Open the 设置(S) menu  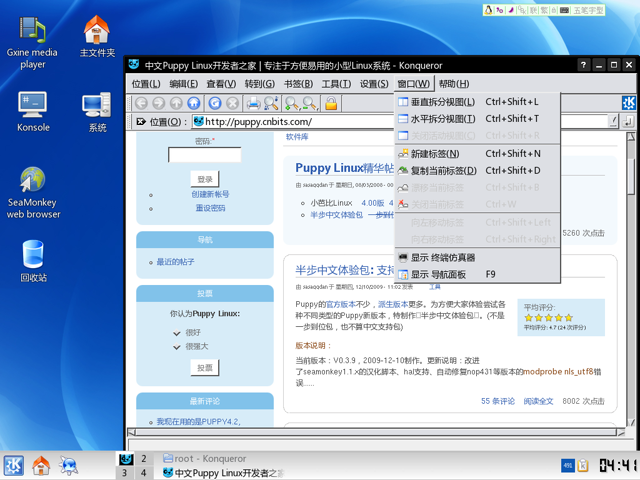click(374, 84)
